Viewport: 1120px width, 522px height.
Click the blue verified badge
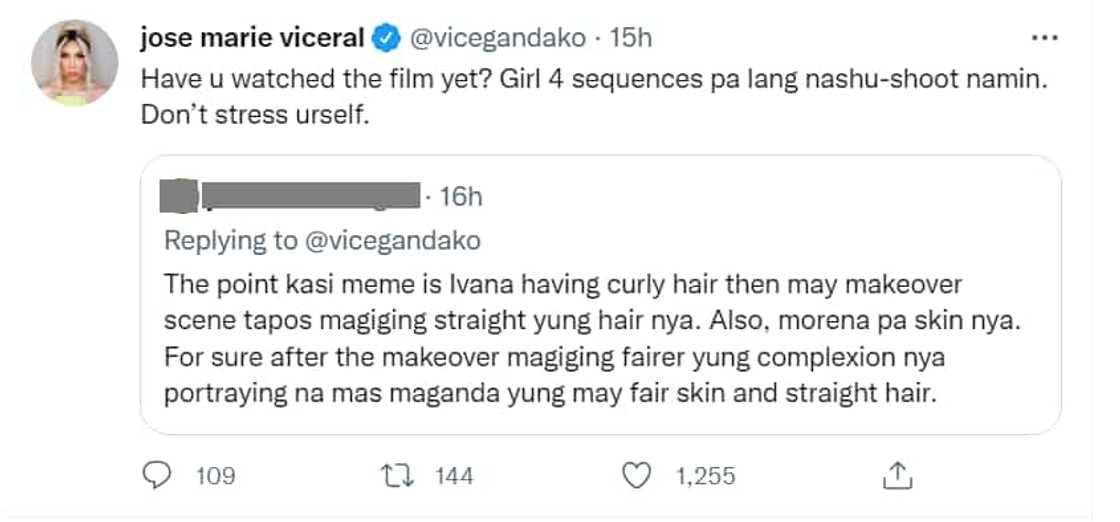click(x=384, y=39)
